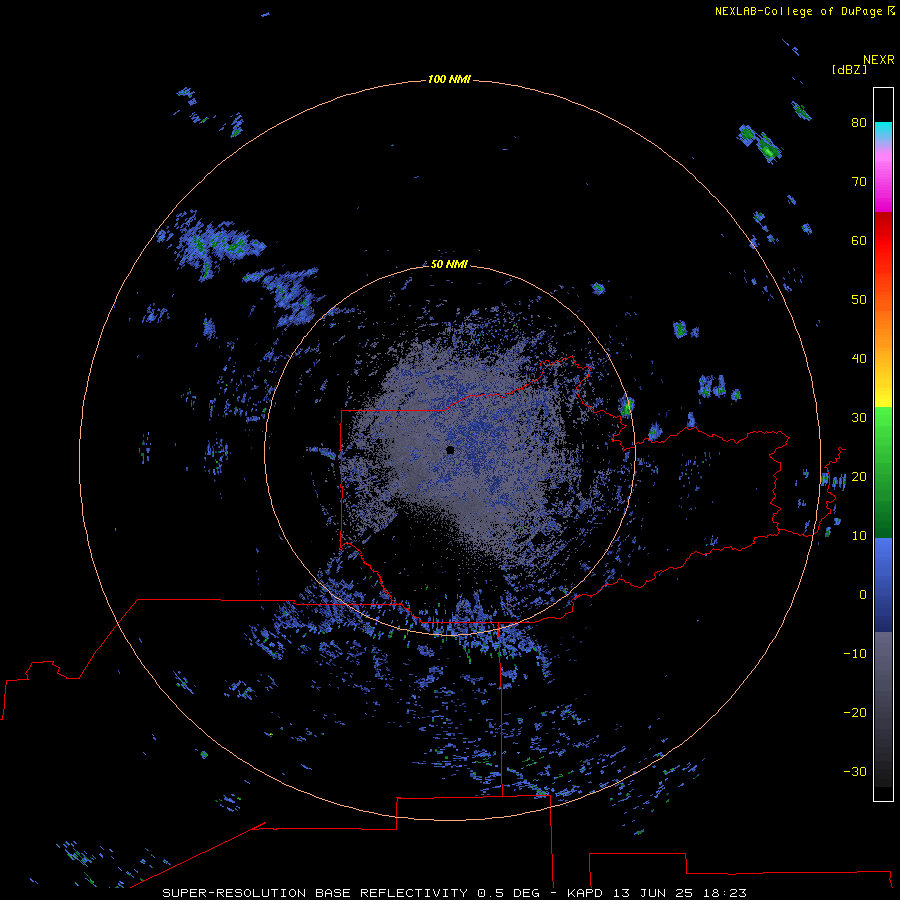Pick the green segment of the color bar

883,472
